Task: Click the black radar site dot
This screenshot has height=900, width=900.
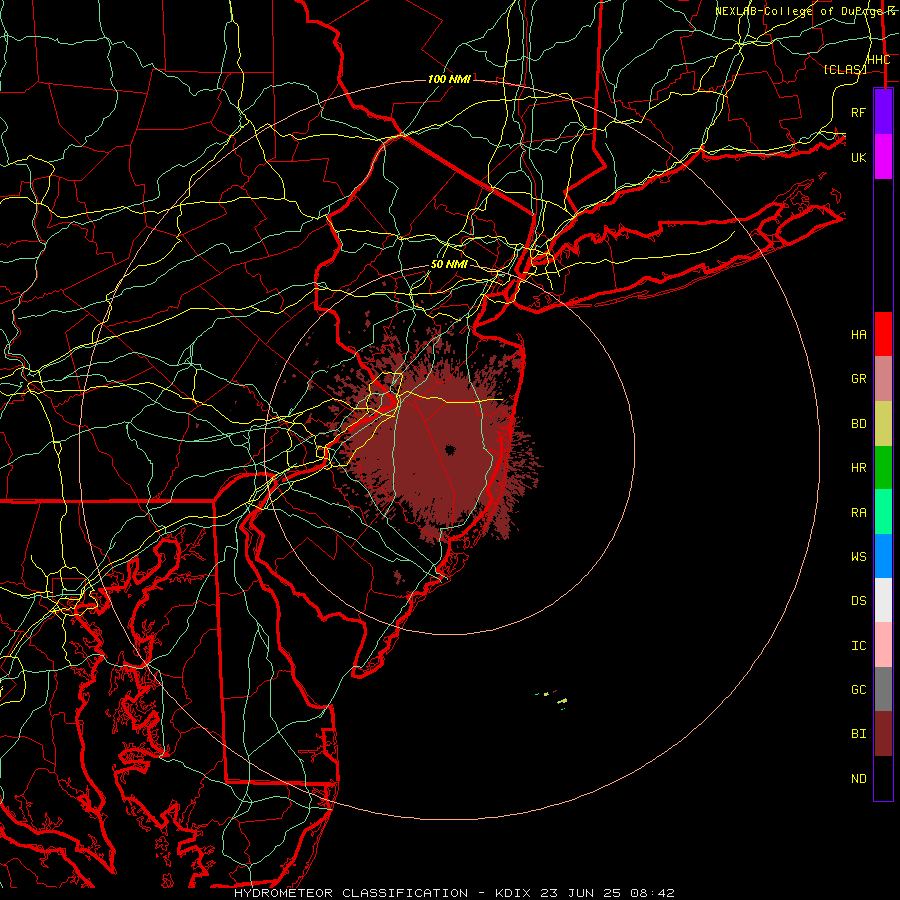Action: point(449,449)
